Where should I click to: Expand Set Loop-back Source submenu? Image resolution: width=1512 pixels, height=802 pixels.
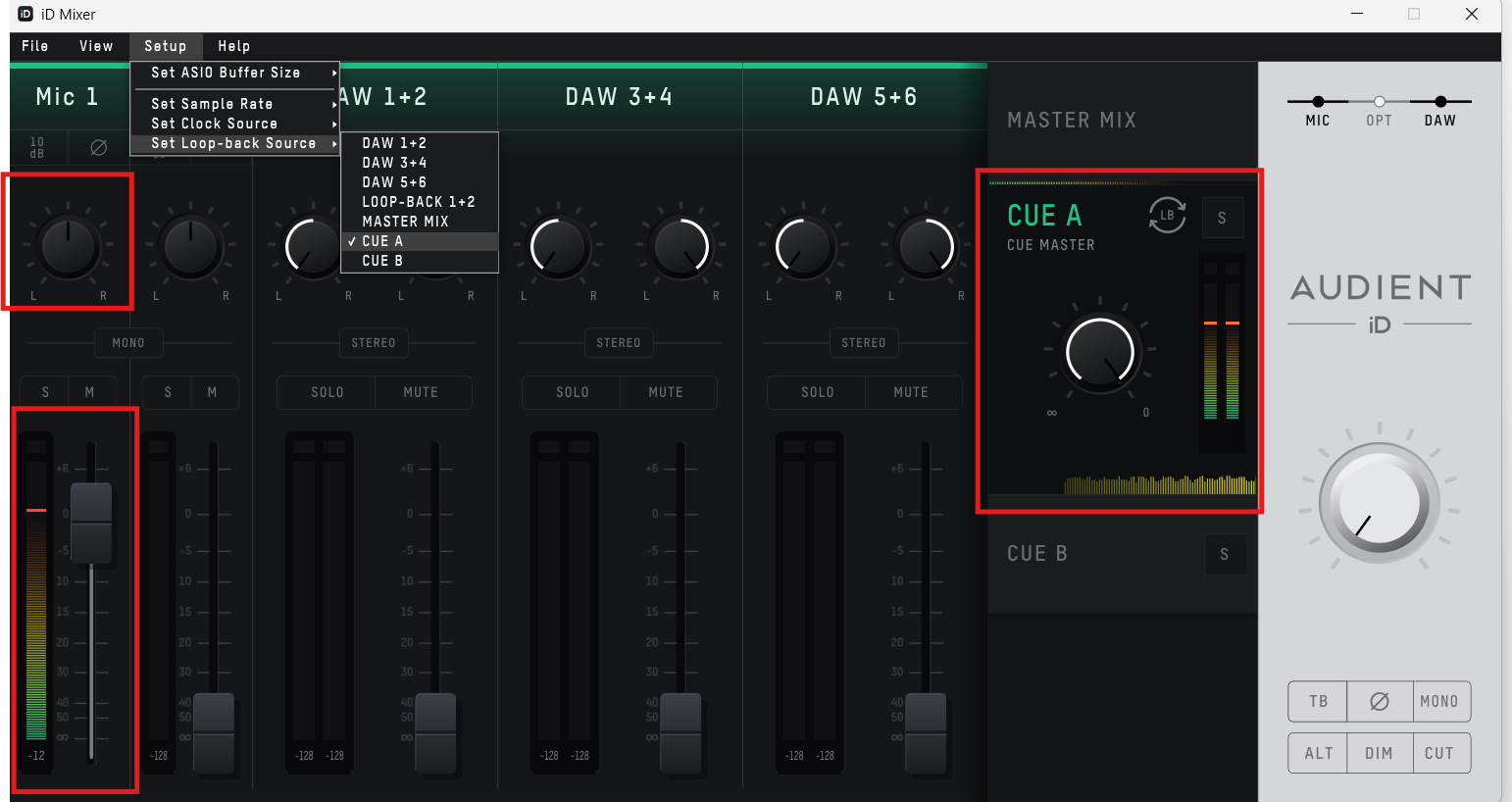click(x=235, y=143)
